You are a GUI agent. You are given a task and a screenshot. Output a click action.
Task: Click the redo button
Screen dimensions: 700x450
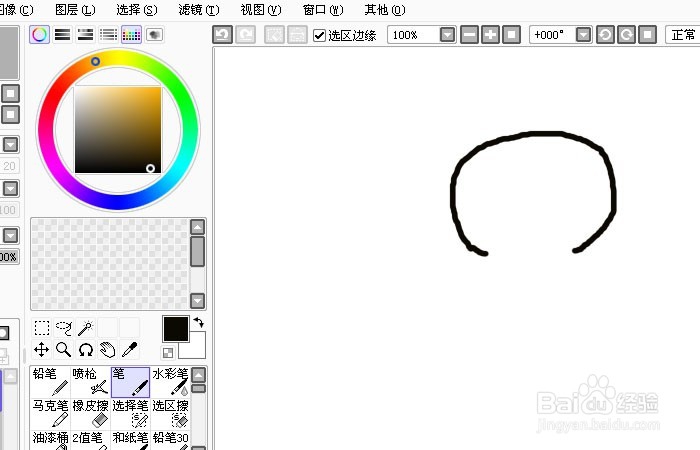pos(246,34)
